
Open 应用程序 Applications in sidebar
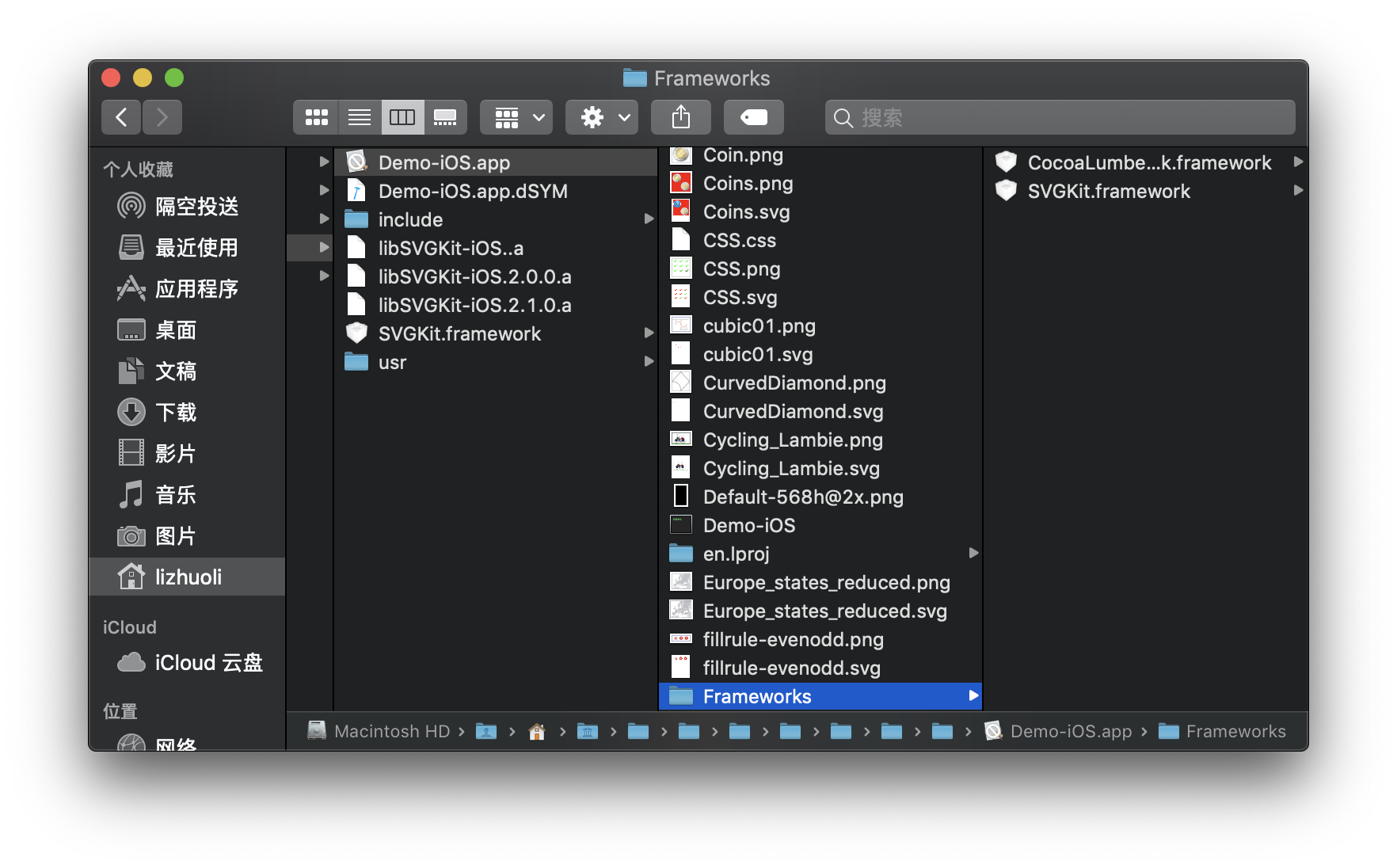point(187,288)
